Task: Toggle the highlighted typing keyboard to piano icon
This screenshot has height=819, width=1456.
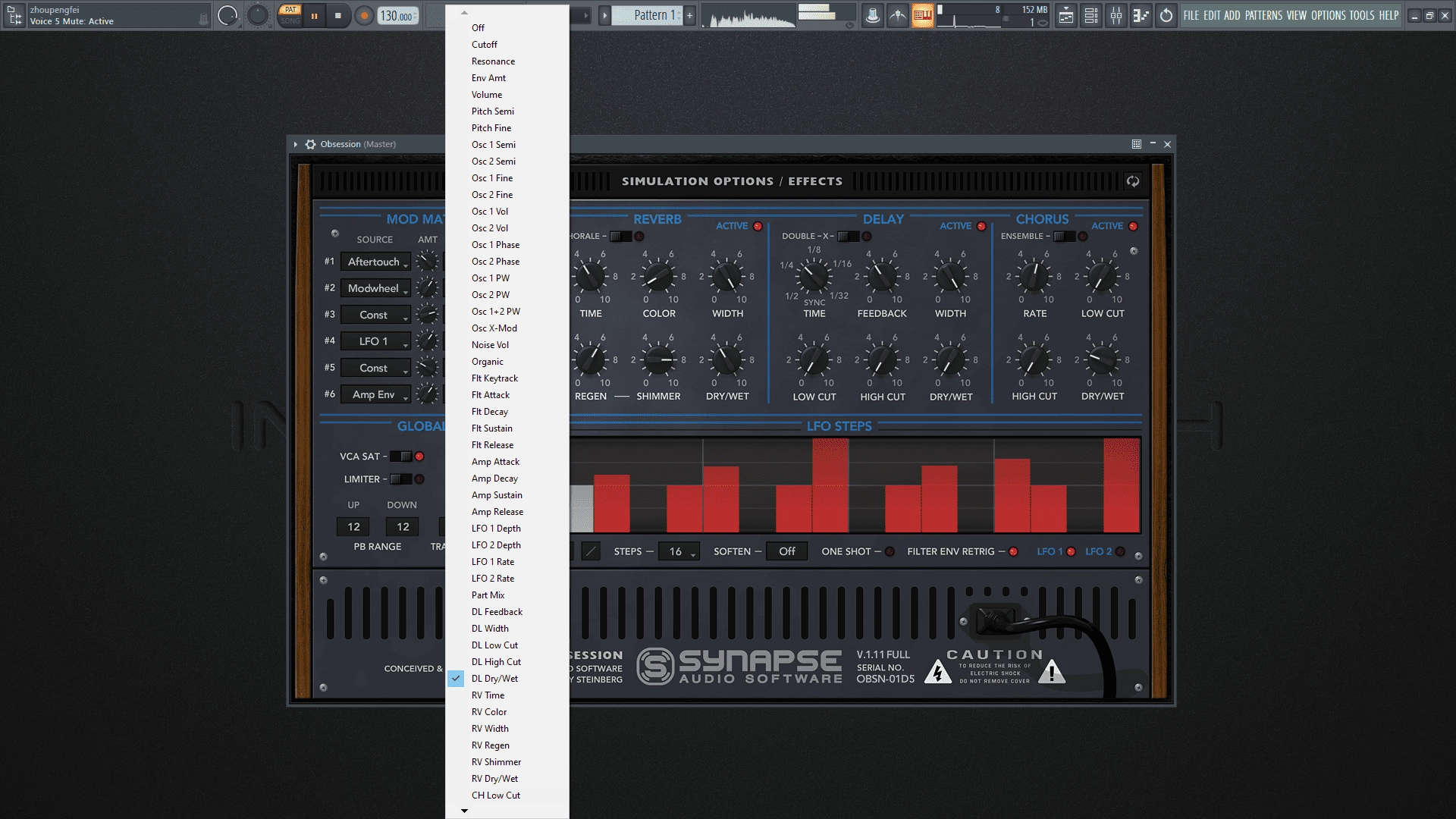Action: tap(922, 15)
